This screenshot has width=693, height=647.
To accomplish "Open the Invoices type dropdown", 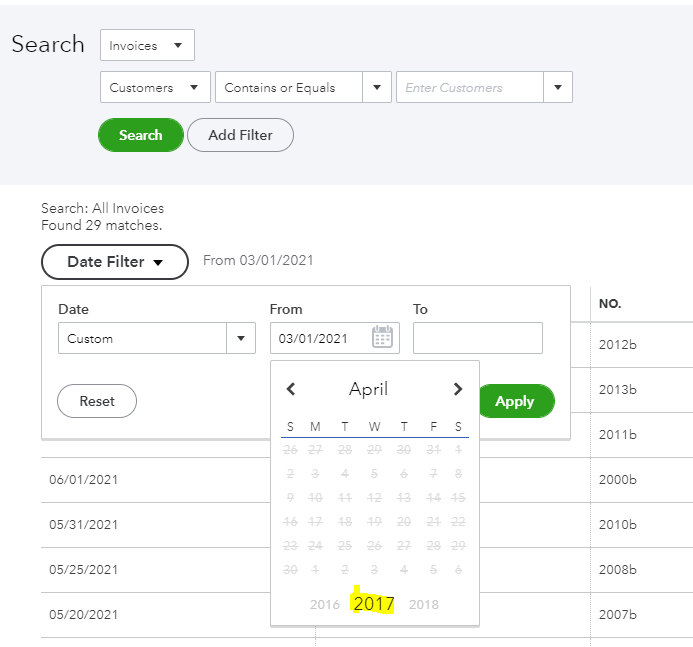I will [147, 45].
